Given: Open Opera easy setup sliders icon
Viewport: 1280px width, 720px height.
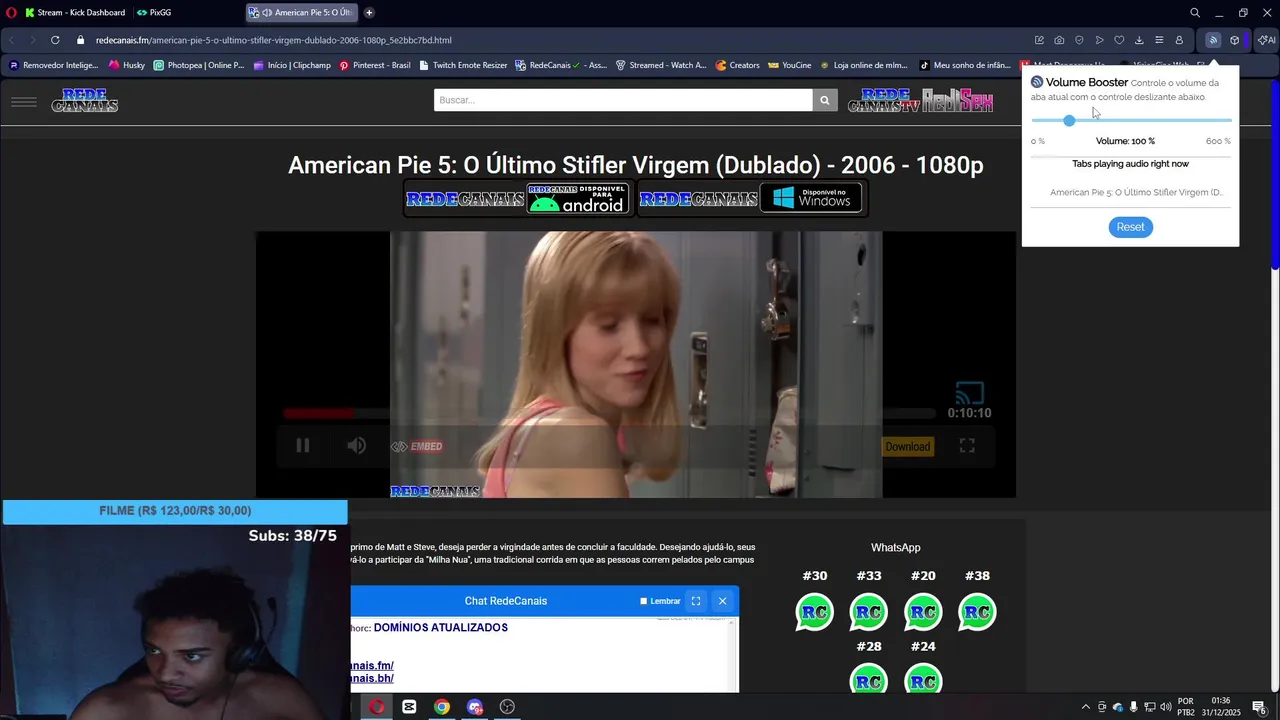Looking at the screenshot, I should point(1159,40).
